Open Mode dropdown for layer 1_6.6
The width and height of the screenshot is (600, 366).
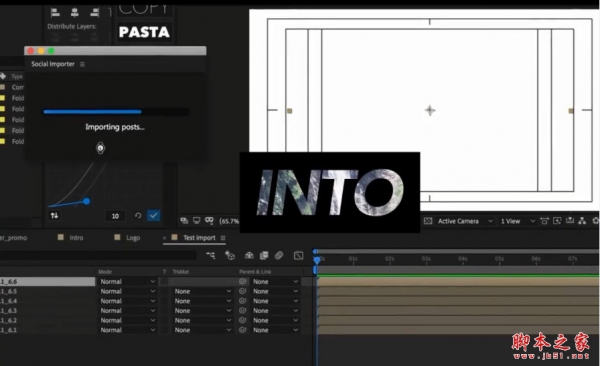coord(127,281)
